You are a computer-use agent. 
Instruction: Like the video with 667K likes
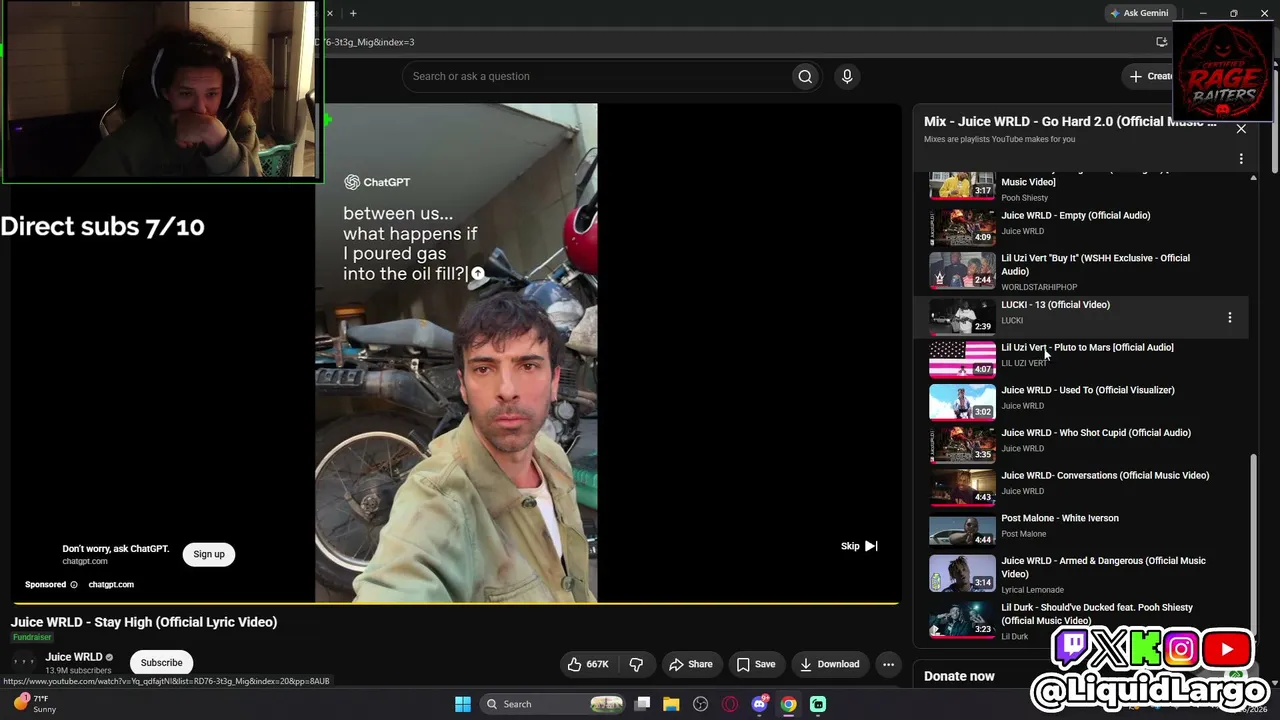click(x=588, y=664)
